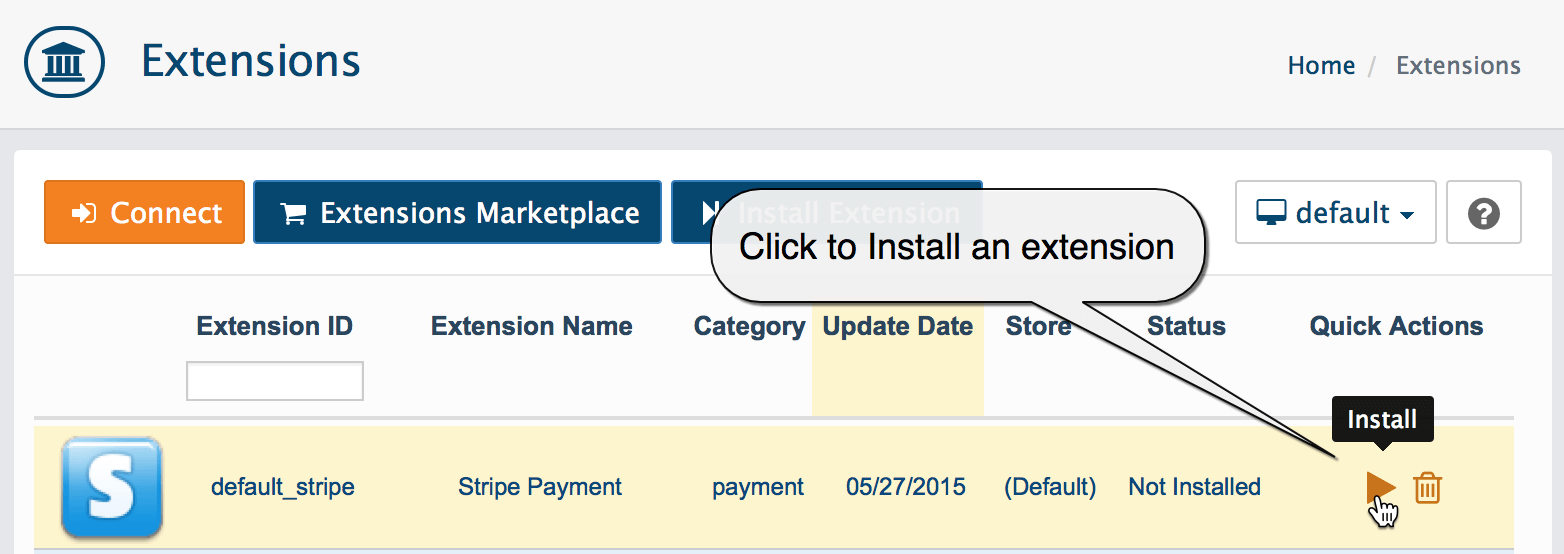The height and width of the screenshot is (554, 1564).
Task: Sort by Store column header
Action: coord(1038,326)
